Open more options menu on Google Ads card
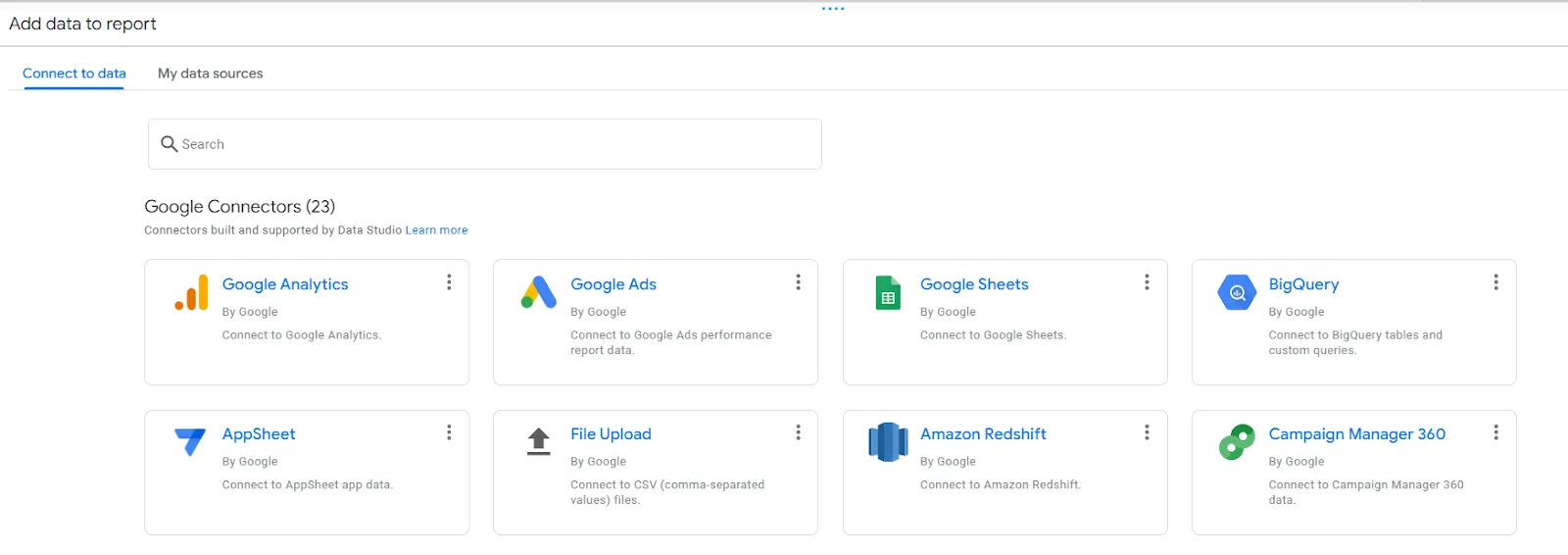Image resolution: width=1568 pixels, height=555 pixels. tap(798, 282)
